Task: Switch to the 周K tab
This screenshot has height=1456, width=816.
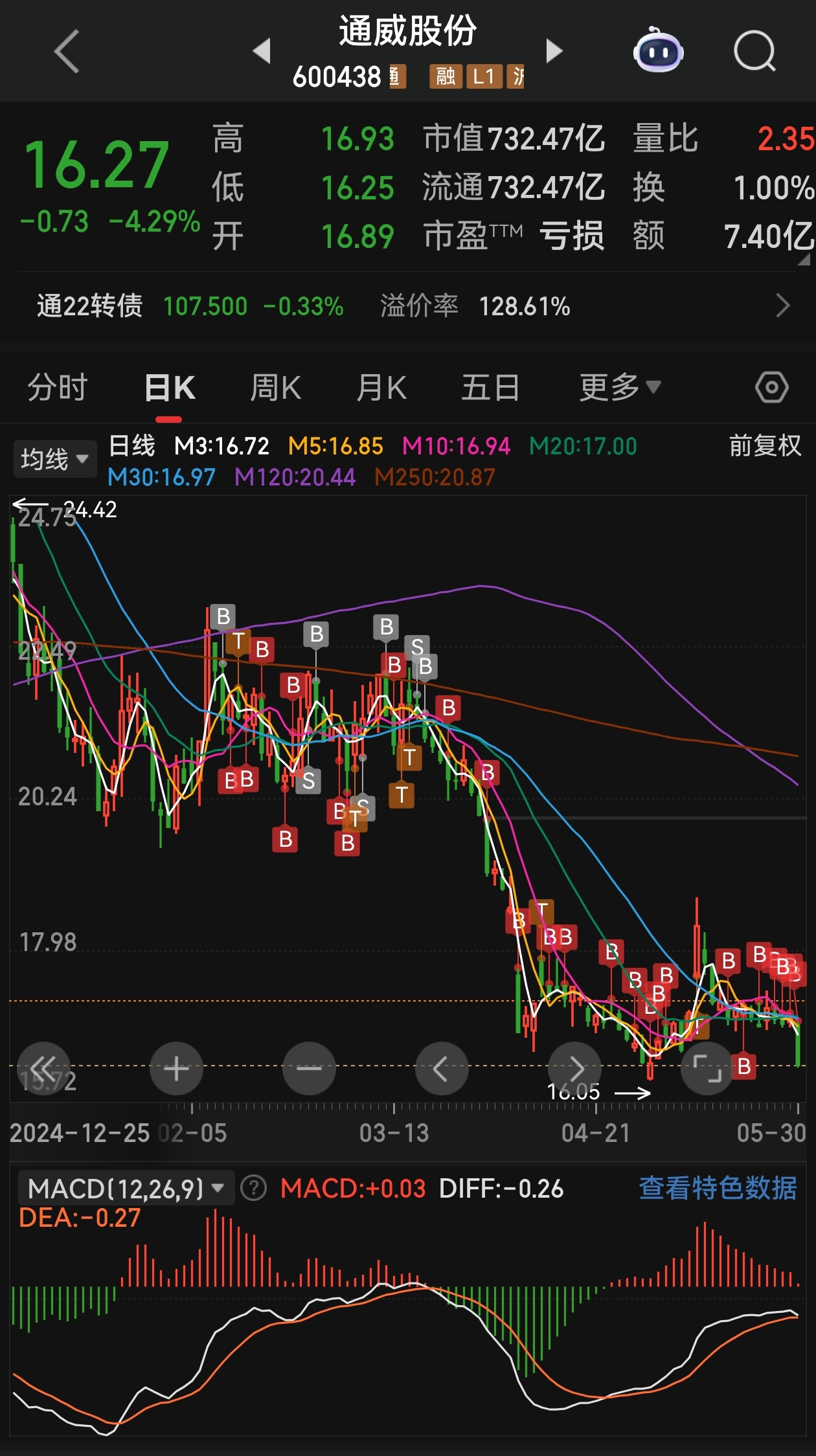Action: click(276, 388)
